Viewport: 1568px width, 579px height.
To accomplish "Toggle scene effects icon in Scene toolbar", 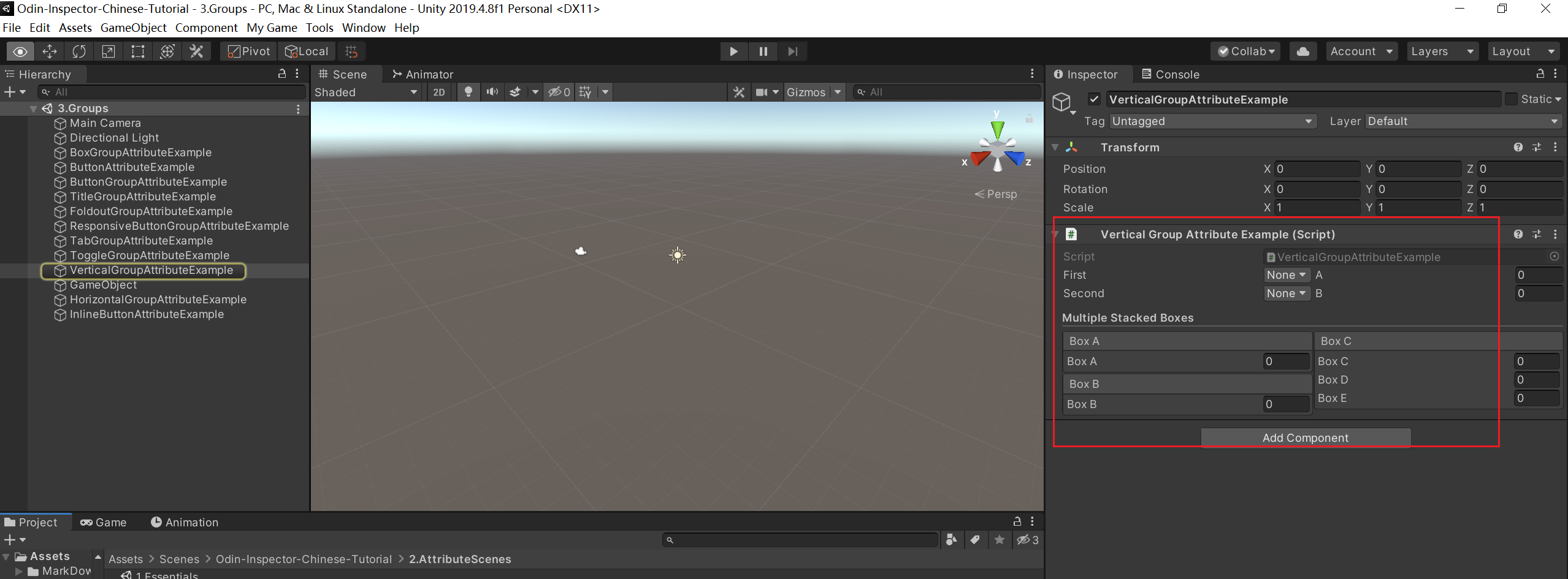I will tap(515, 92).
